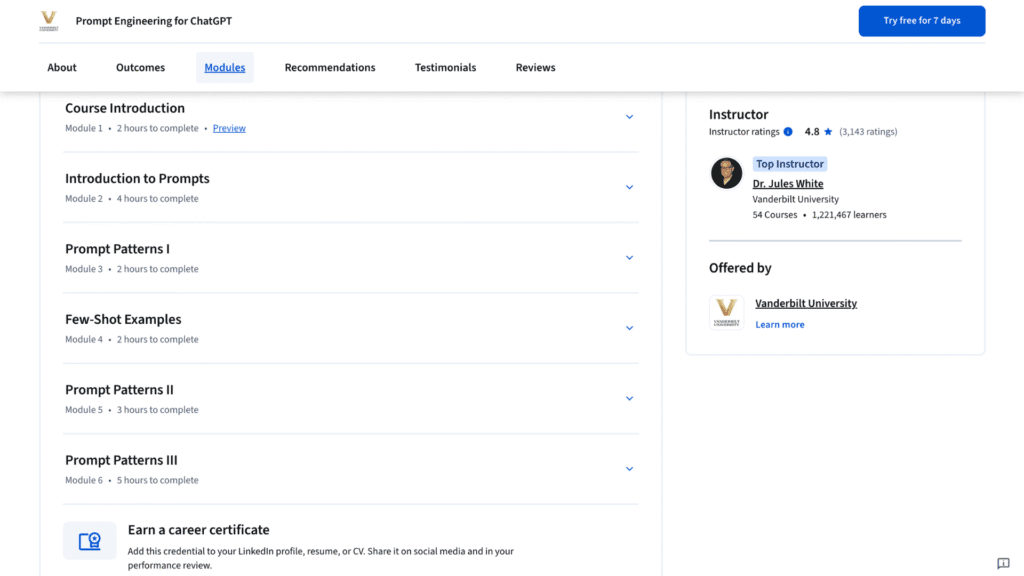The width and height of the screenshot is (1024, 576).
Task: Open the Dr. Jules White profile link
Action: (x=788, y=184)
